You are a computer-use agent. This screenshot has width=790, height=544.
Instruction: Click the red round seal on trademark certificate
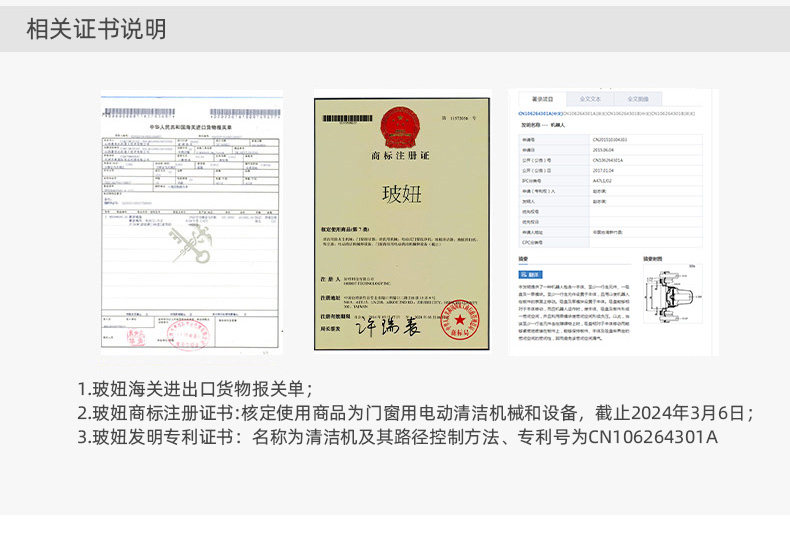click(459, 319)
